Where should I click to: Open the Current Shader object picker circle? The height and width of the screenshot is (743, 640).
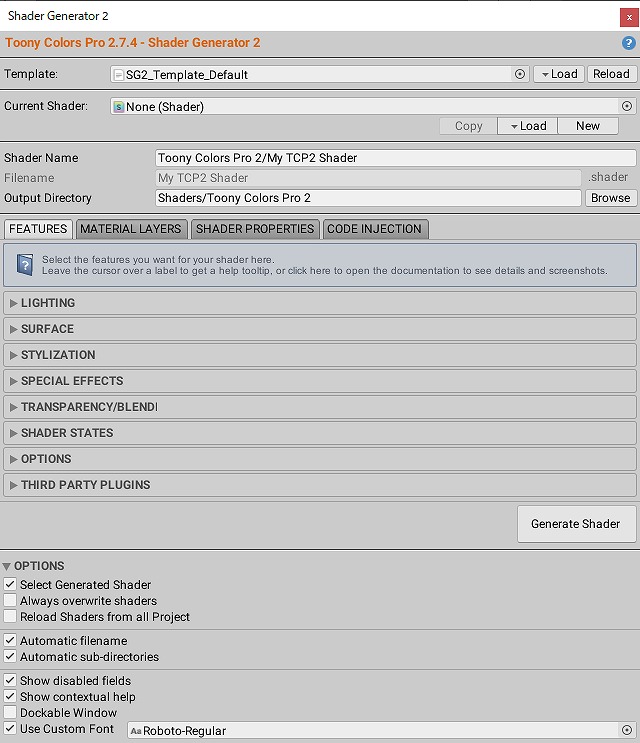pyautogui.click(x=627, y=106)
